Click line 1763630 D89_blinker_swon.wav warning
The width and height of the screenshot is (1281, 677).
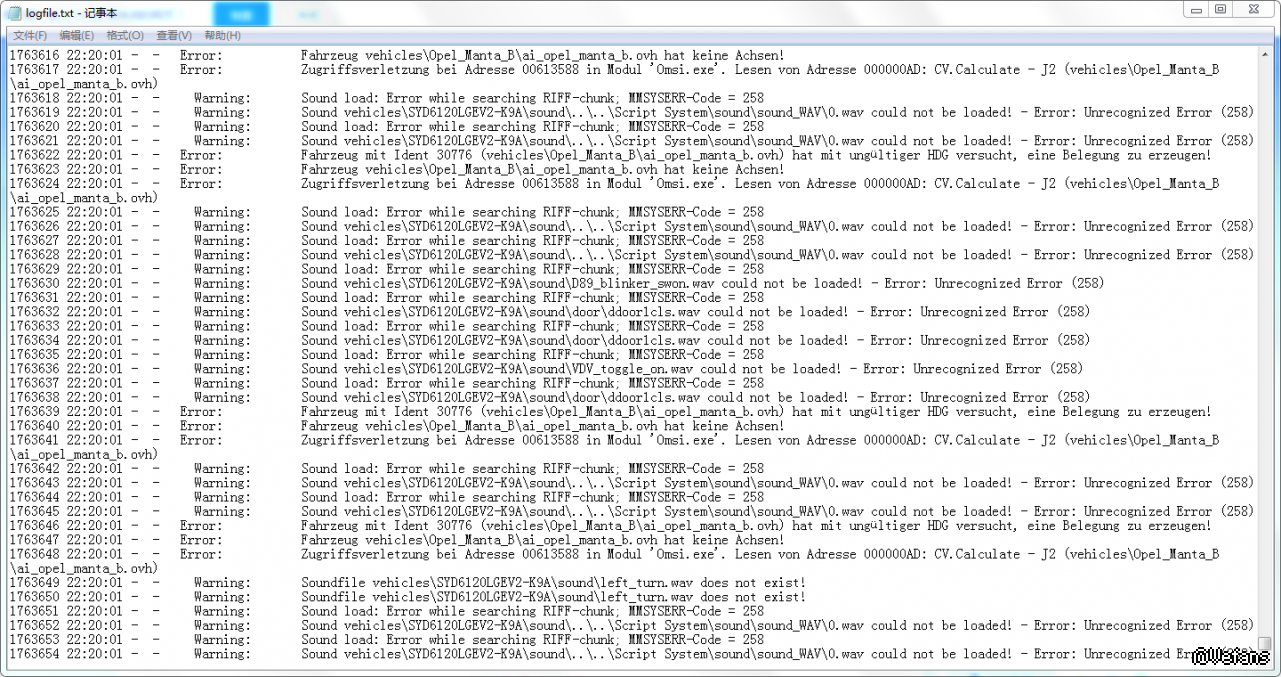tap(703, 283)
